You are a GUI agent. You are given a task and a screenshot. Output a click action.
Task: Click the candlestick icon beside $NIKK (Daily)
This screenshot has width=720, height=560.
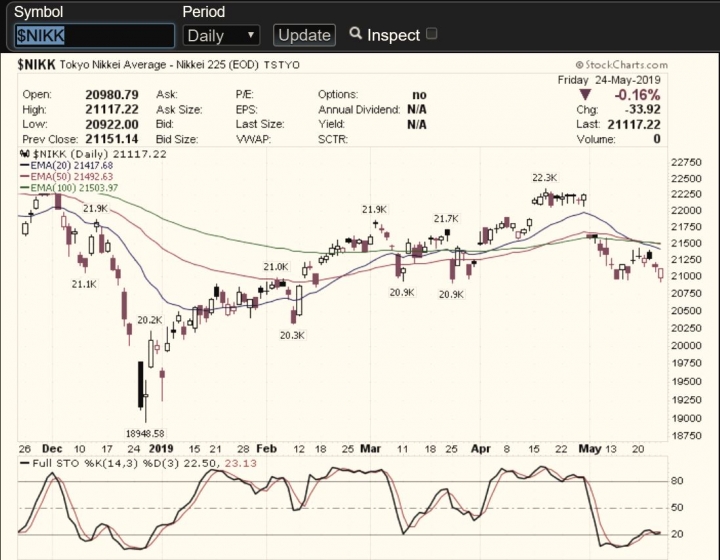point(24,154)
